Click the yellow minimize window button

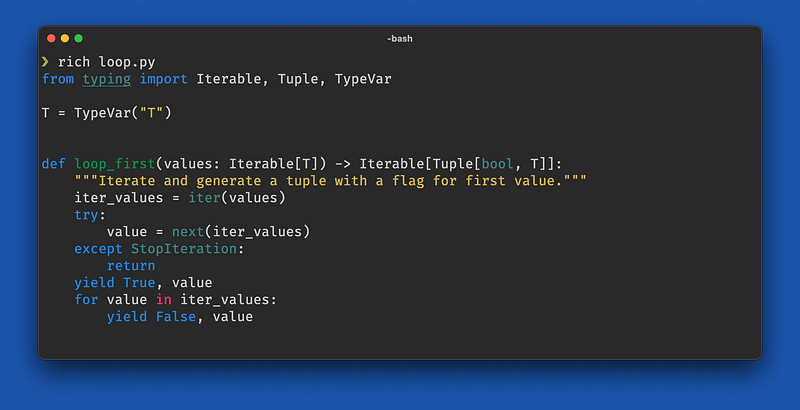point(65,38)
